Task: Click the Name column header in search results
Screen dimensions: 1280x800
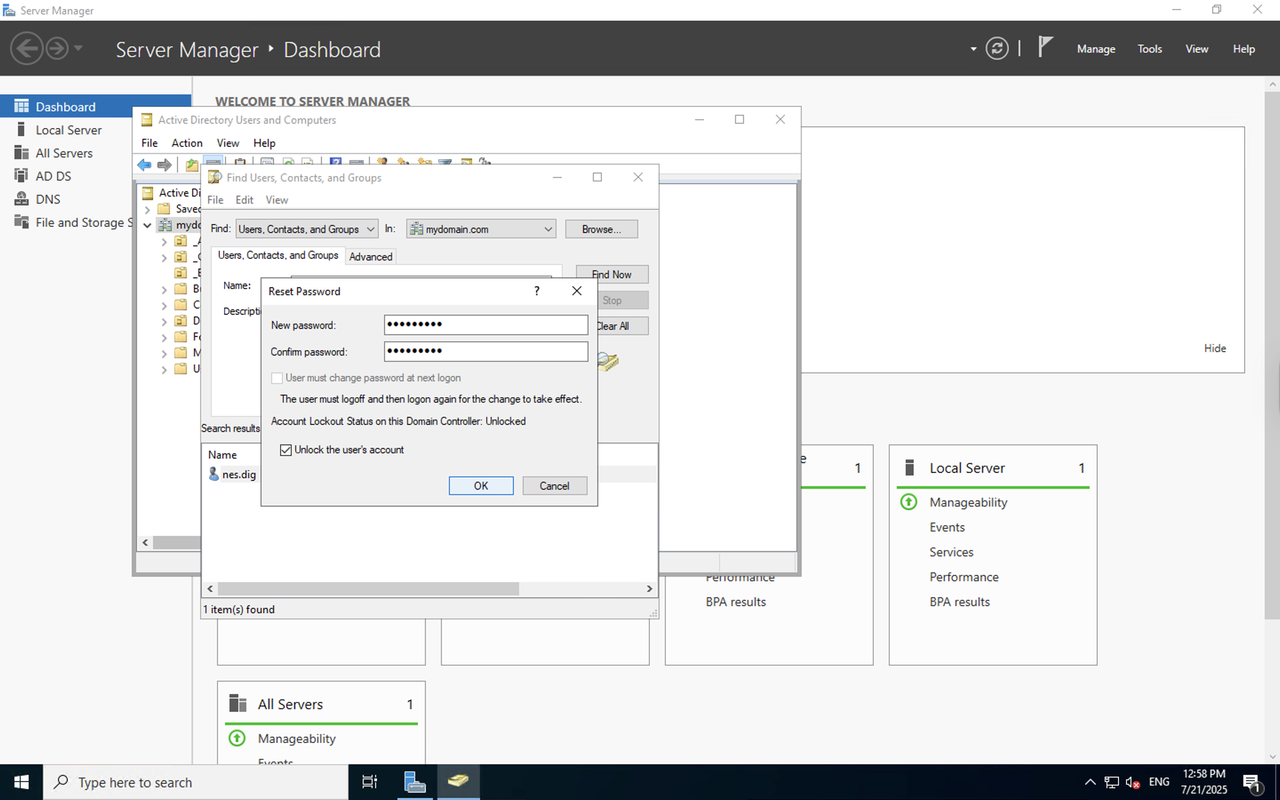Action: click(x=222, y=454)
